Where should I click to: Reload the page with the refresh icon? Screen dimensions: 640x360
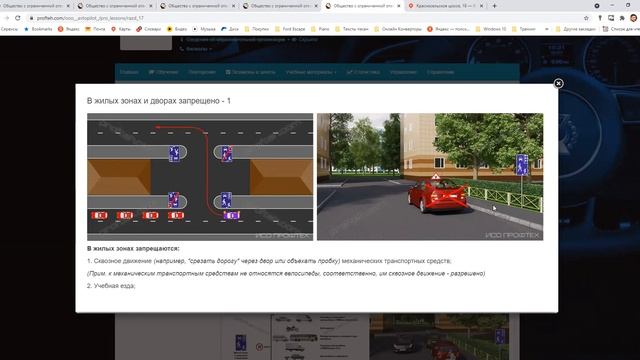click(x=18, y=18)
